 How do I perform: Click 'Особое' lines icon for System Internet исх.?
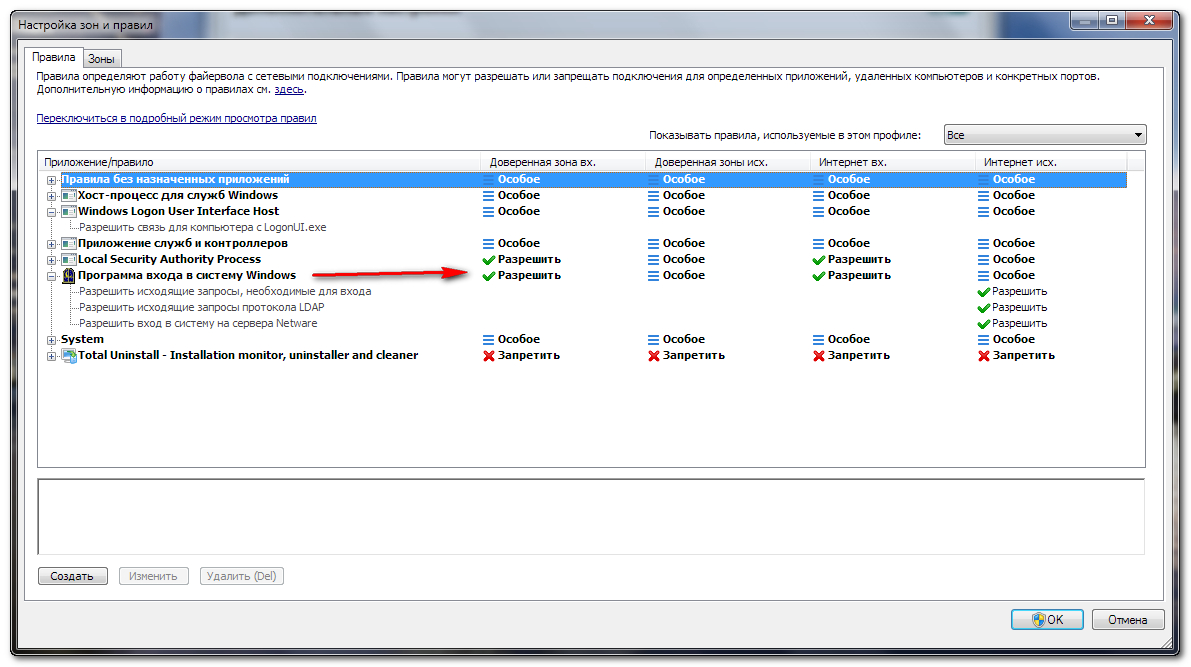(983, 340)
